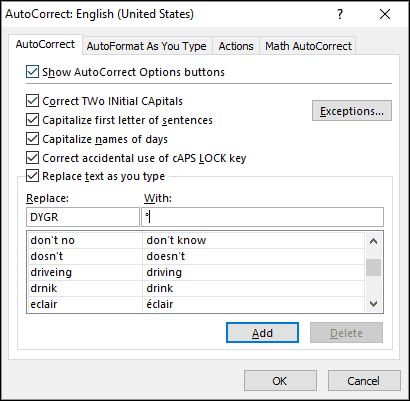This screenshot has height=401, width=410.
Task: Click the list scroll down arrow
Action: click(x=373, y=304)
